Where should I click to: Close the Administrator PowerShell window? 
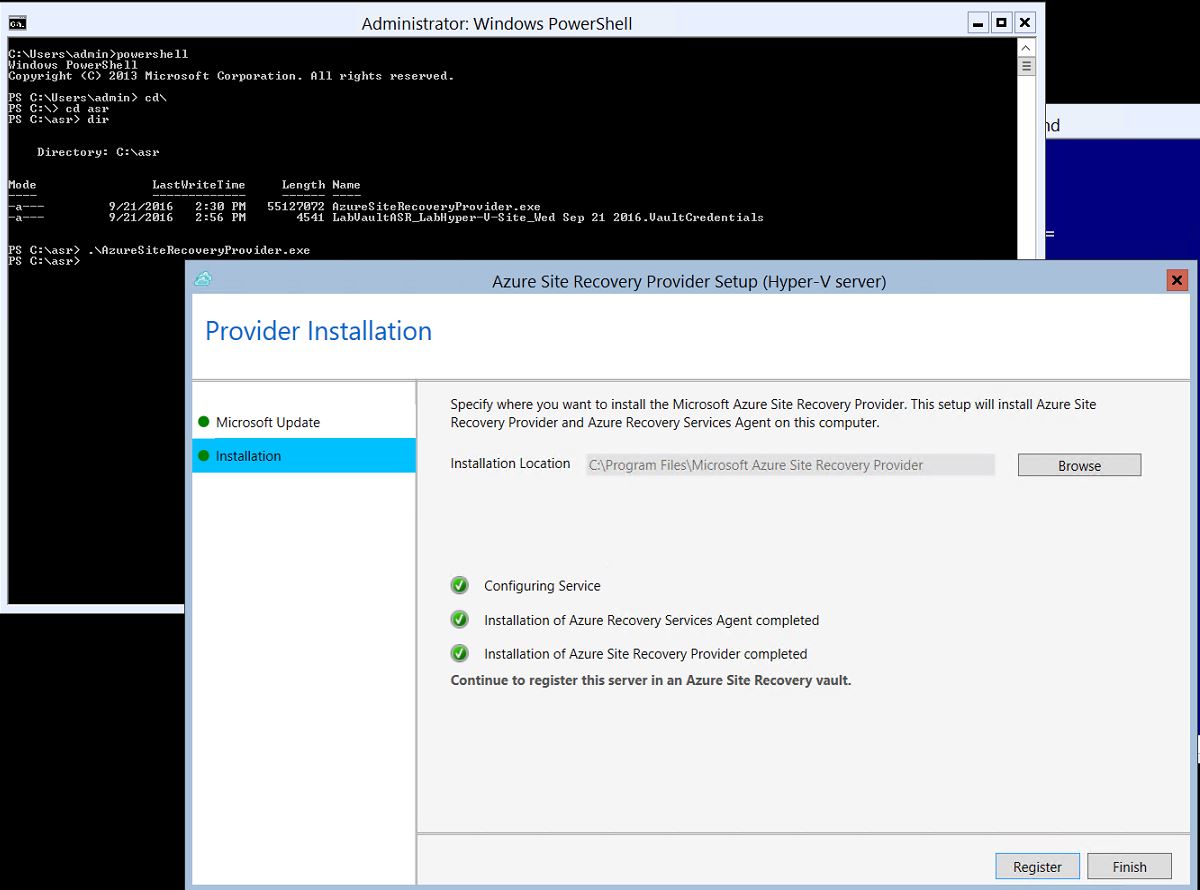tap(1025, 22)
